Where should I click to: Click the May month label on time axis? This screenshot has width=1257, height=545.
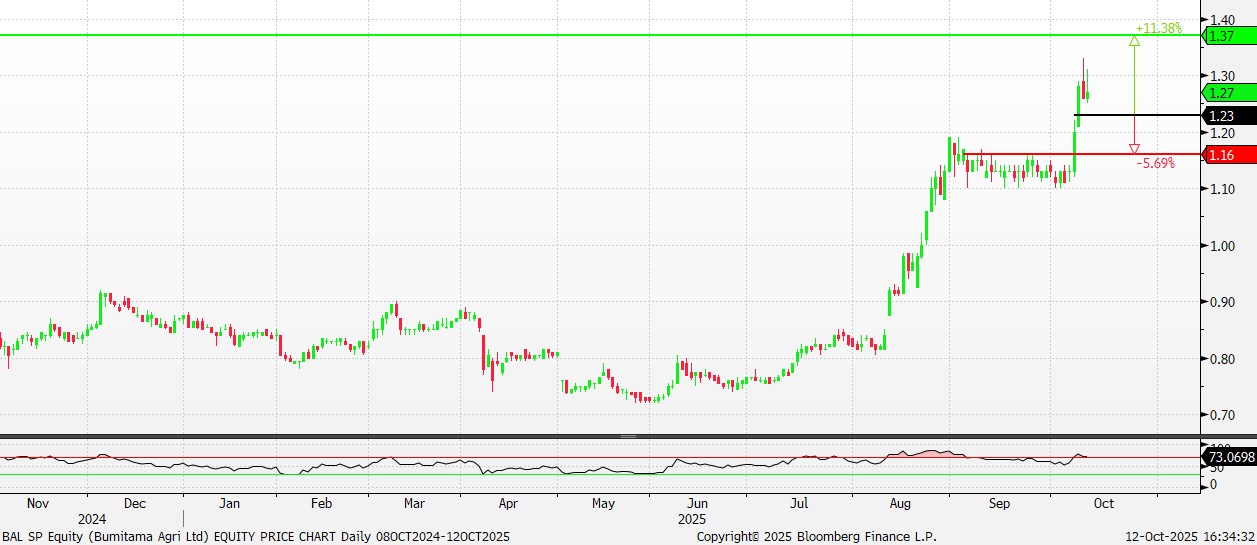point(603,504)
